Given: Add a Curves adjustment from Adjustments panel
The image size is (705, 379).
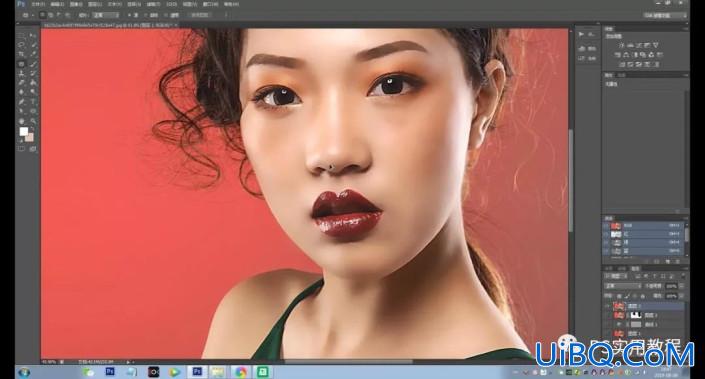Looking at the screenshot, I should [x=639, y=45].
